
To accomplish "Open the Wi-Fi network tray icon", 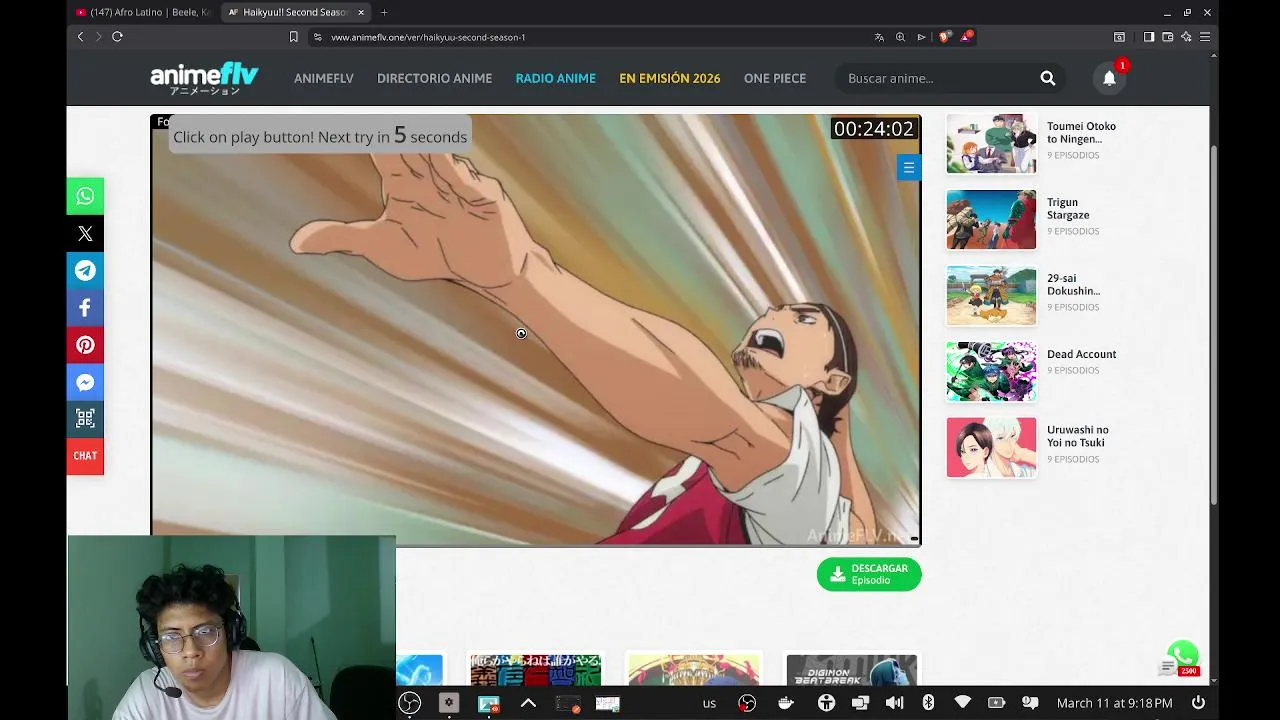I will pos(962,703).
